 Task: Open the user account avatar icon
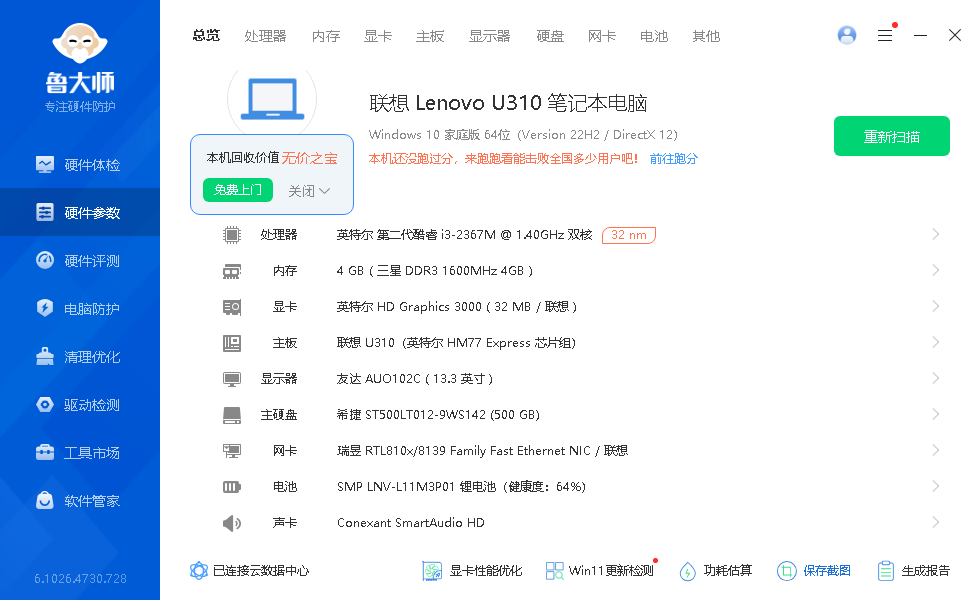(847, 35)
